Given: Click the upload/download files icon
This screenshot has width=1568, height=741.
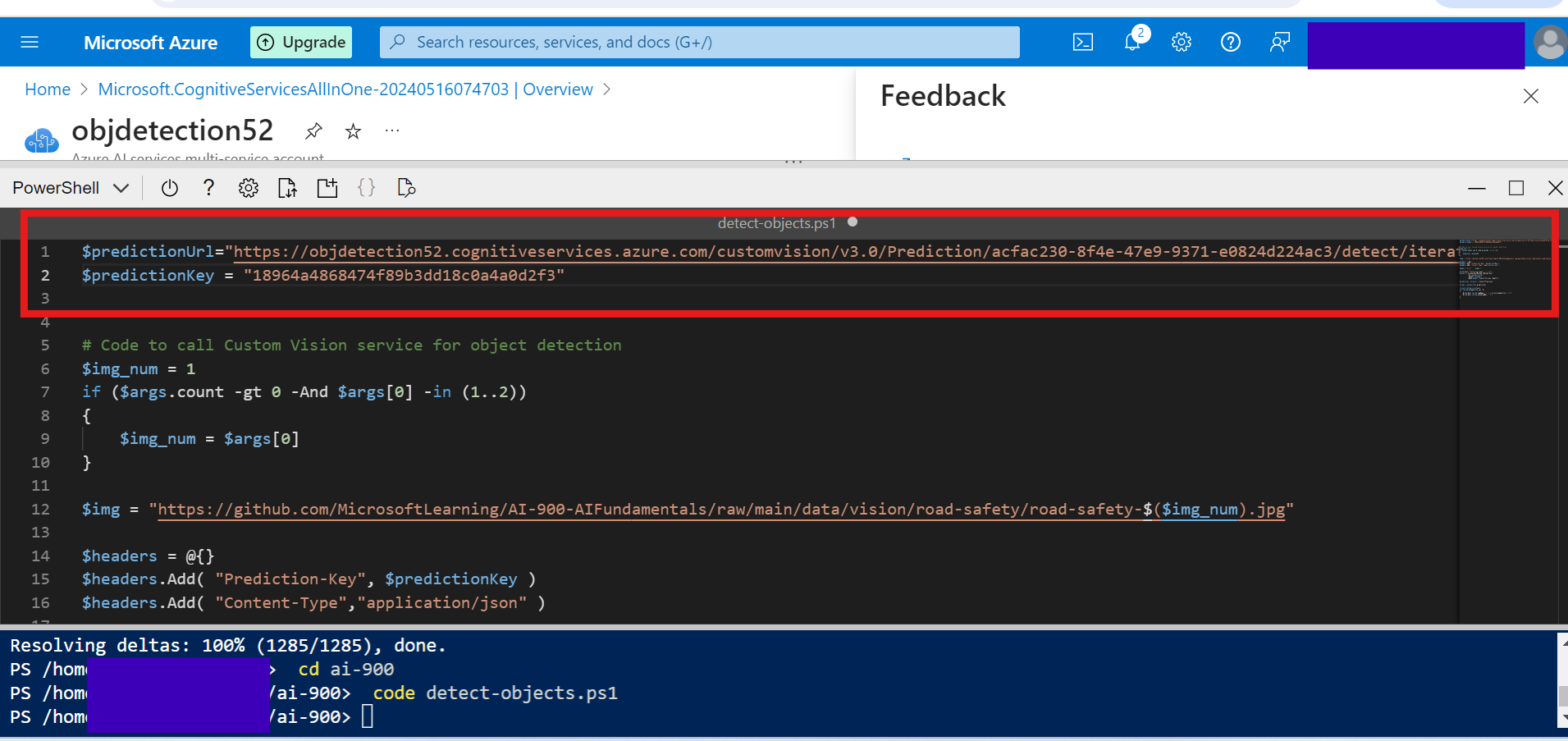Looking at the screenshot, I should pyautogui.click(x=287, y=187).
